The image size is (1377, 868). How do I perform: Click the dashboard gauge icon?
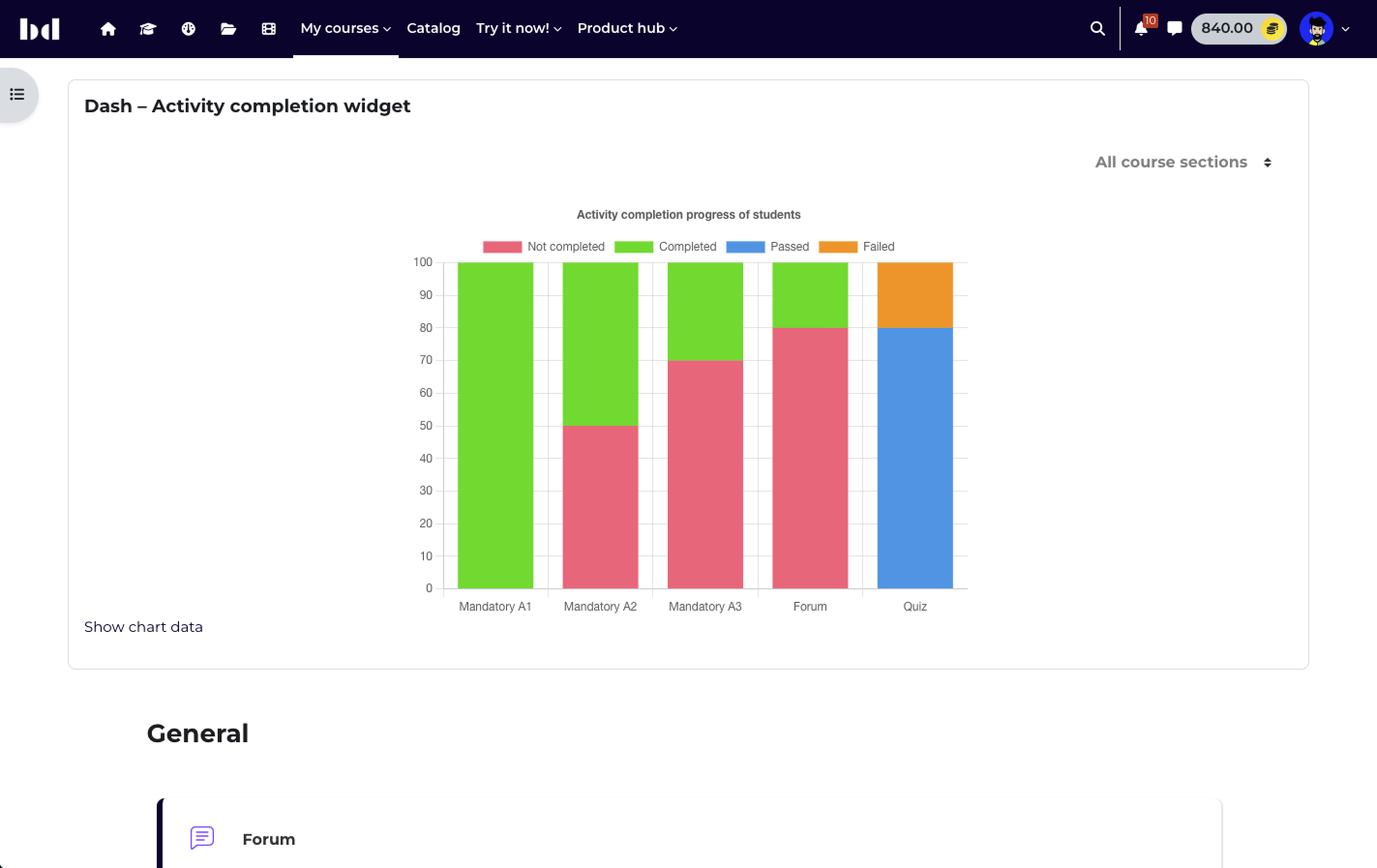pyautogui.click(x=189, y=29)
